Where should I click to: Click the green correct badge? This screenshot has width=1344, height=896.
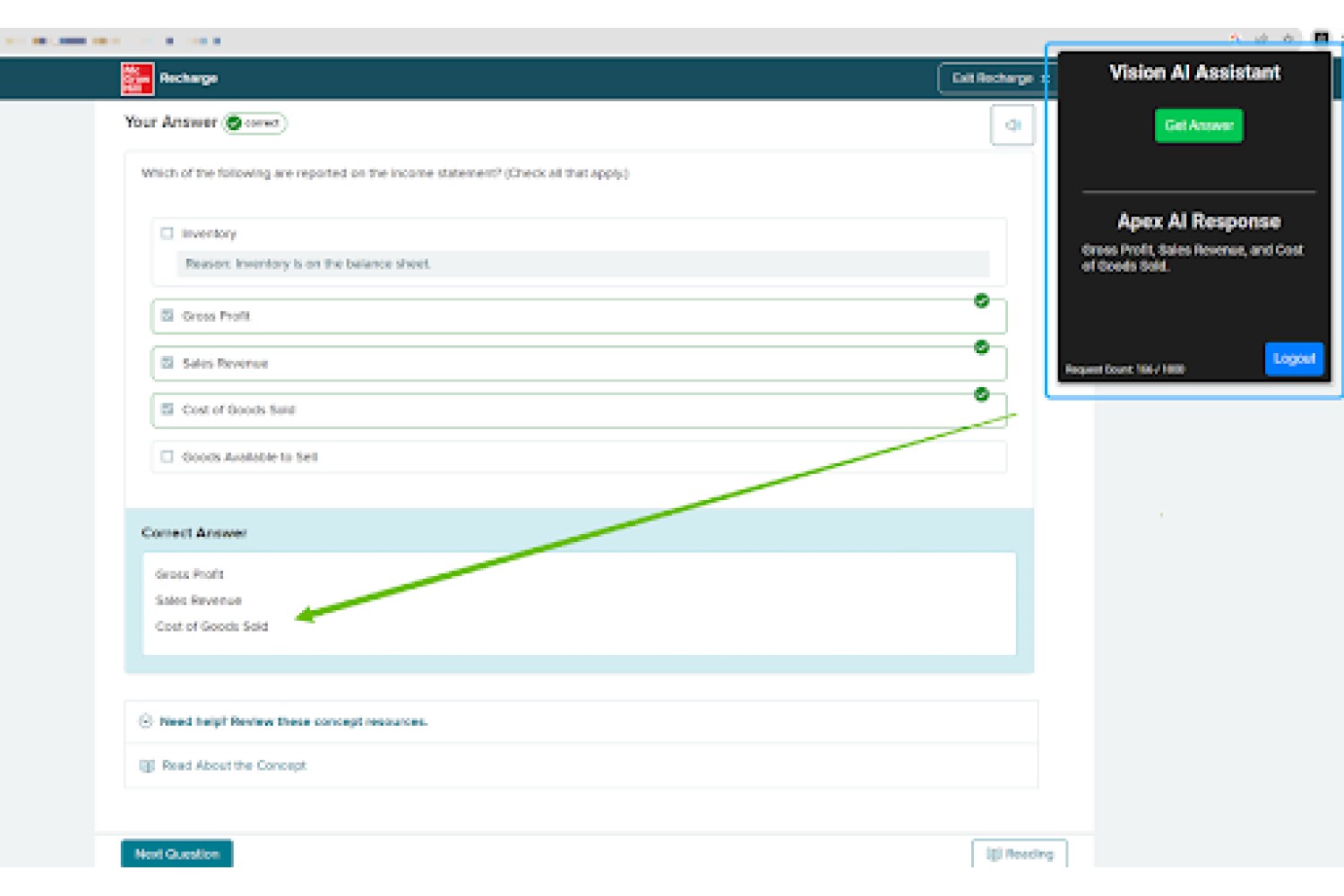[x=254, y=123]
